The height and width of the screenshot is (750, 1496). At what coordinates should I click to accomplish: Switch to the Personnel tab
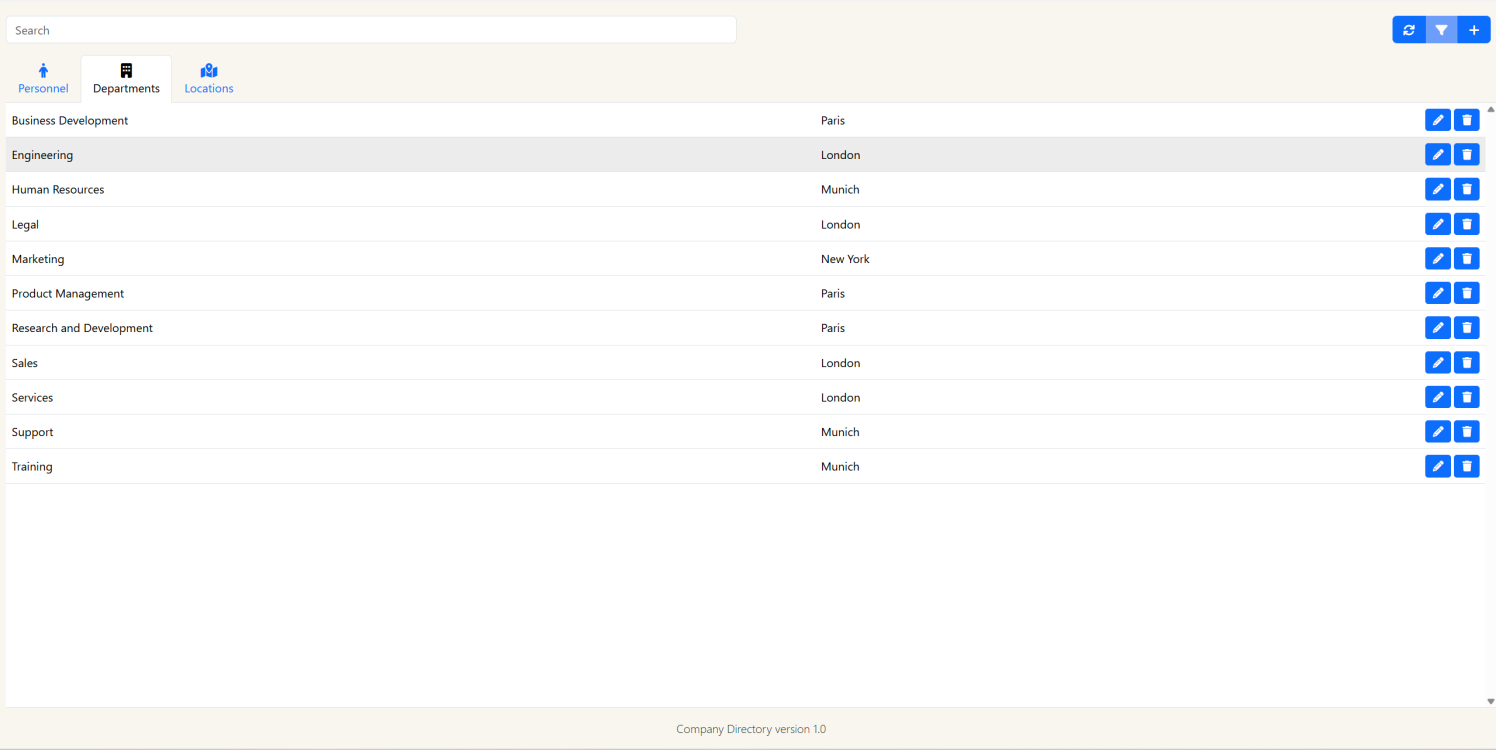pos(43,79)
